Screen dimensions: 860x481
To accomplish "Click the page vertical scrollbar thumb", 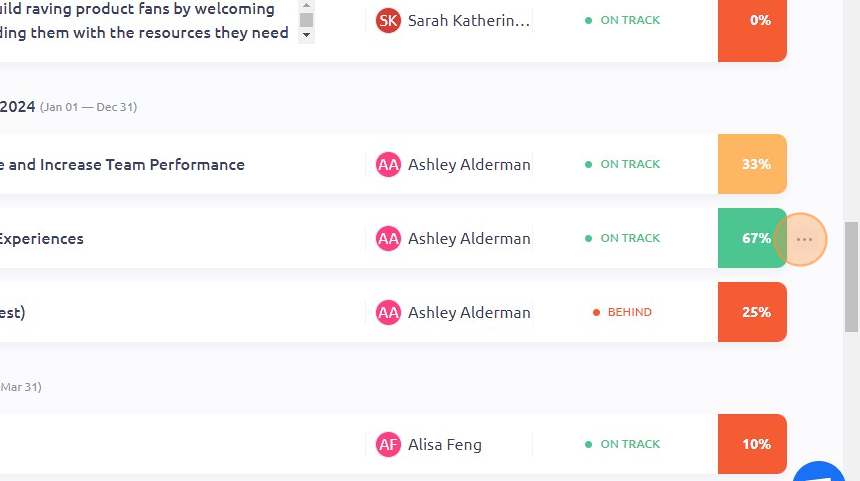I will [851, 277].
